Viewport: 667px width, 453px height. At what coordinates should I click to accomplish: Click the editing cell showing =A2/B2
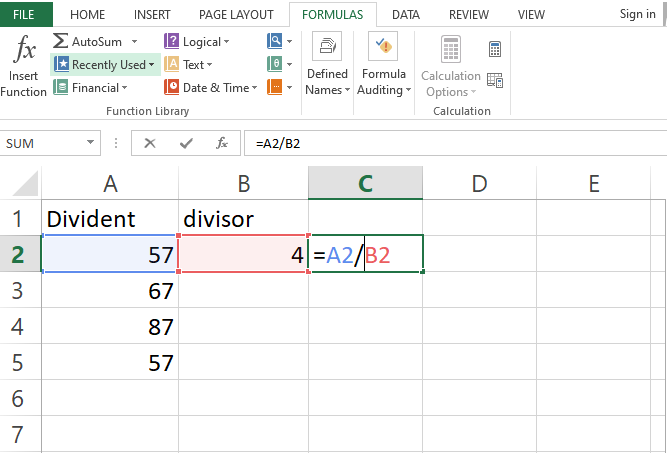(366, 254)
